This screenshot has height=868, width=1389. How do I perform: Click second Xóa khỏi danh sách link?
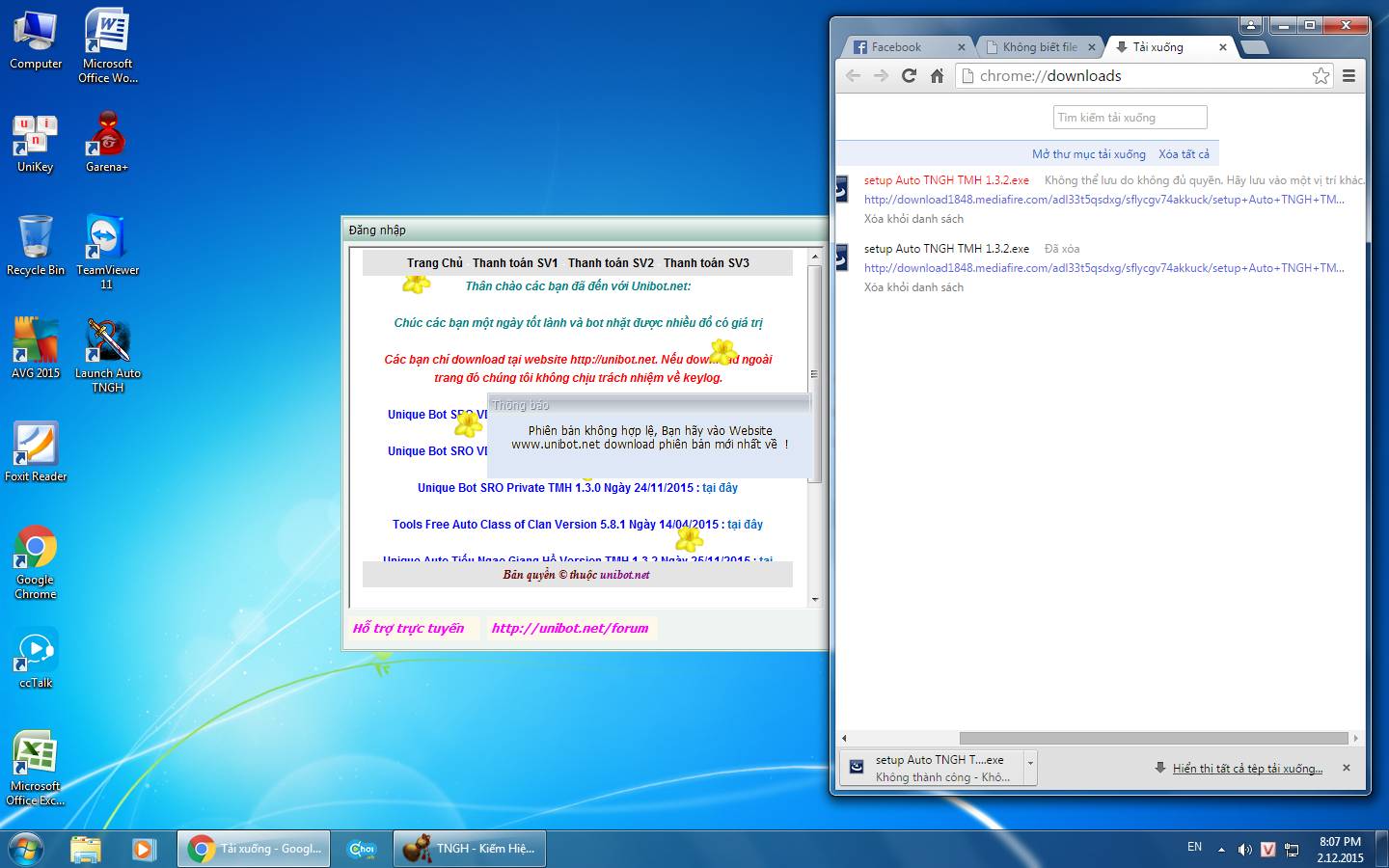[x=913, y=287]
